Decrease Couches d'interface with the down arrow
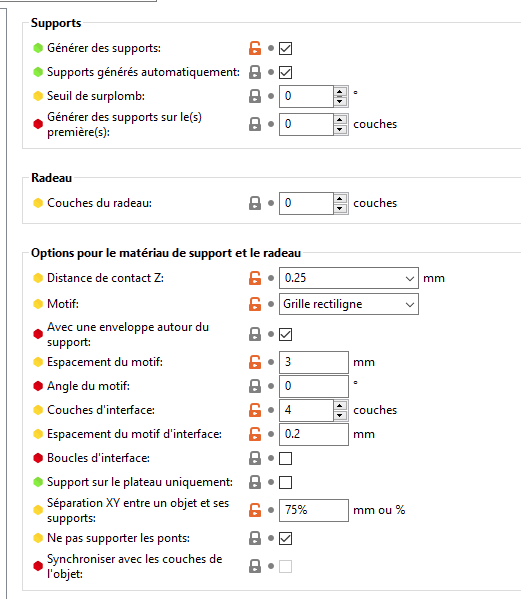 340,415
